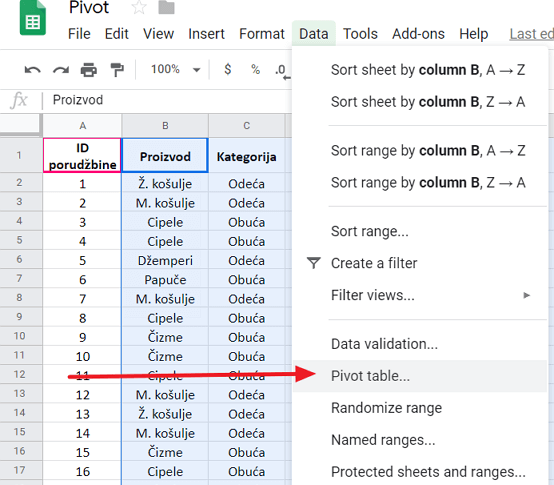Click the Last edit link
The width and height of the screenshot is (554, 485).
531,34
